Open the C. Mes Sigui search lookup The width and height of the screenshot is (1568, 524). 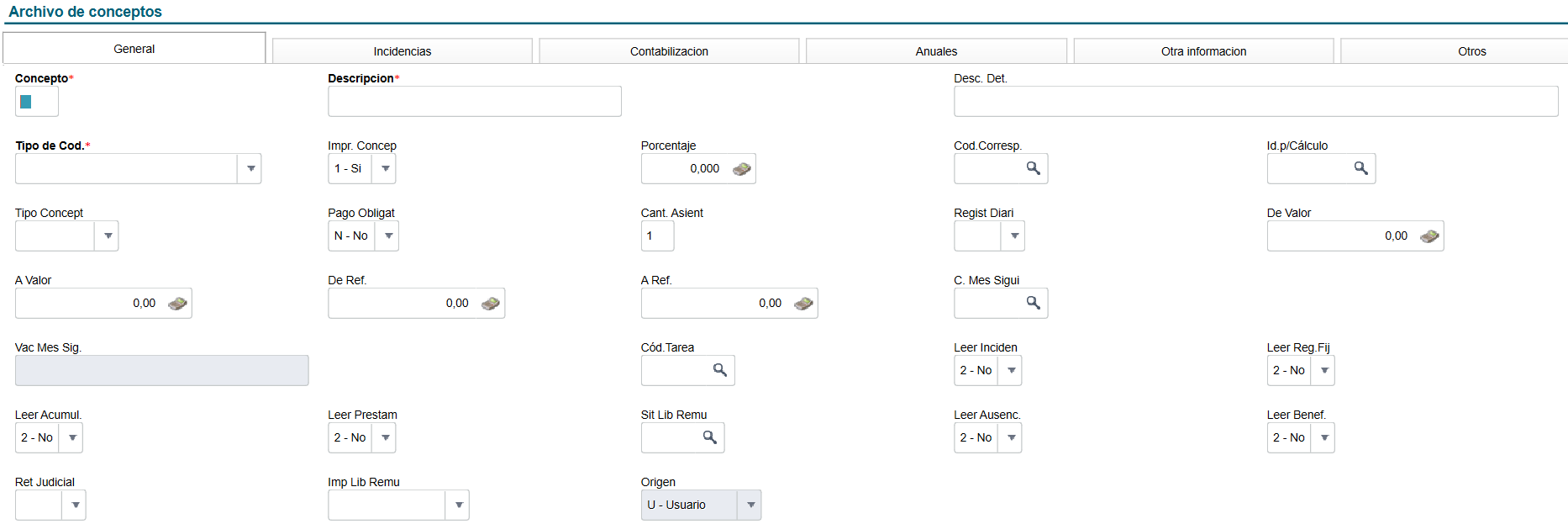click(1033, 303)
